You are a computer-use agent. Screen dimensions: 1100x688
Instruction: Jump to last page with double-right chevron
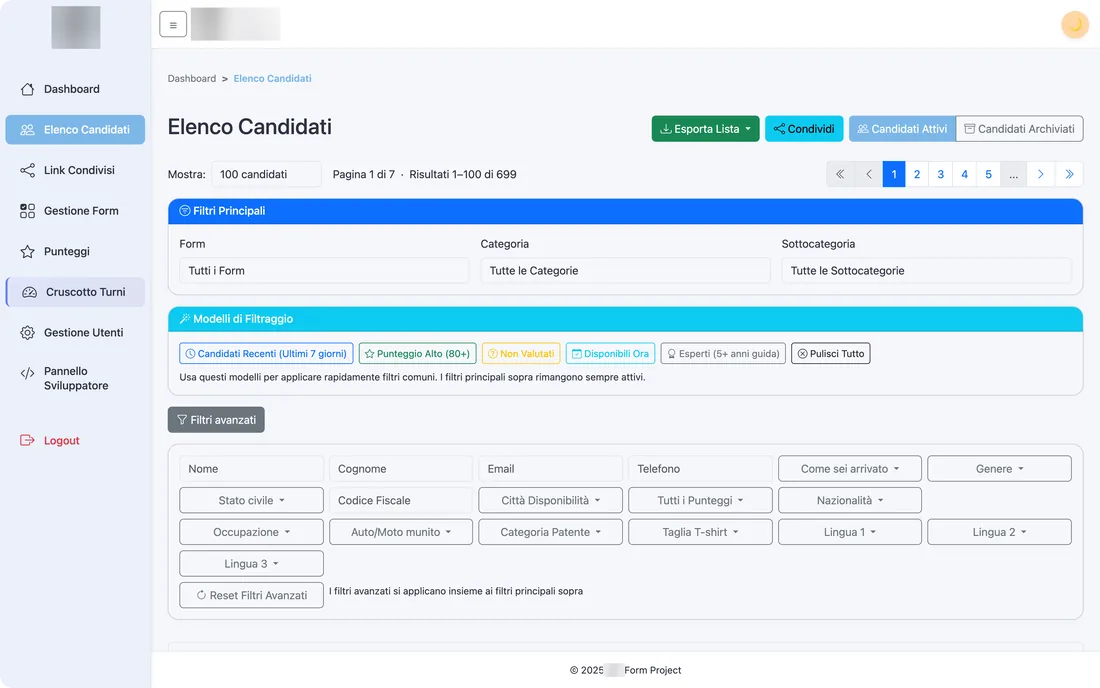1069,174
